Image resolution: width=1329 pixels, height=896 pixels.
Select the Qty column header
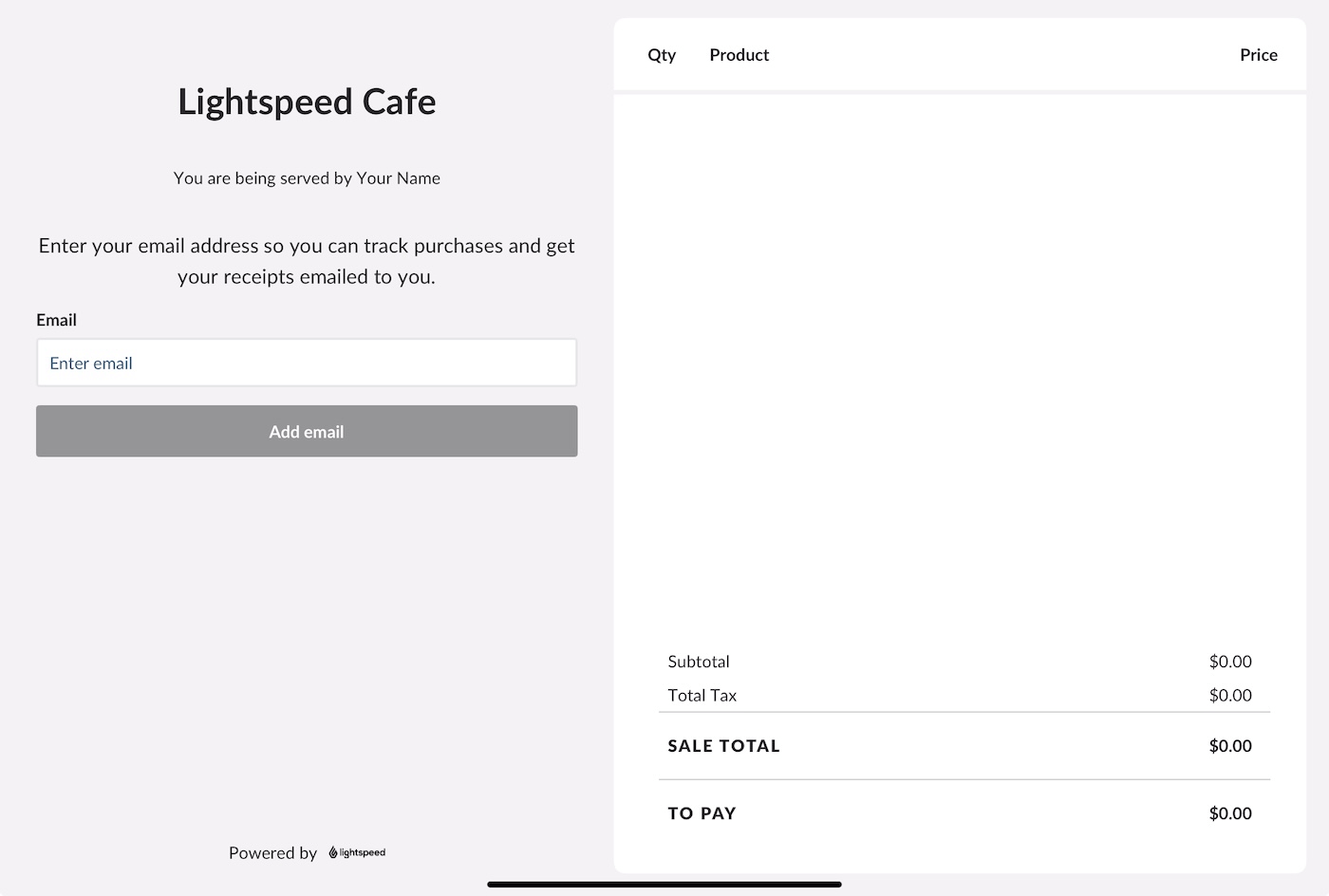click(x=661, y=54)
